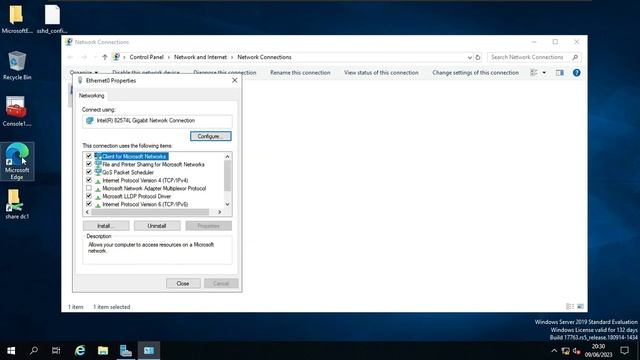Click the Configure... button
640x360 pixels.
211,136
